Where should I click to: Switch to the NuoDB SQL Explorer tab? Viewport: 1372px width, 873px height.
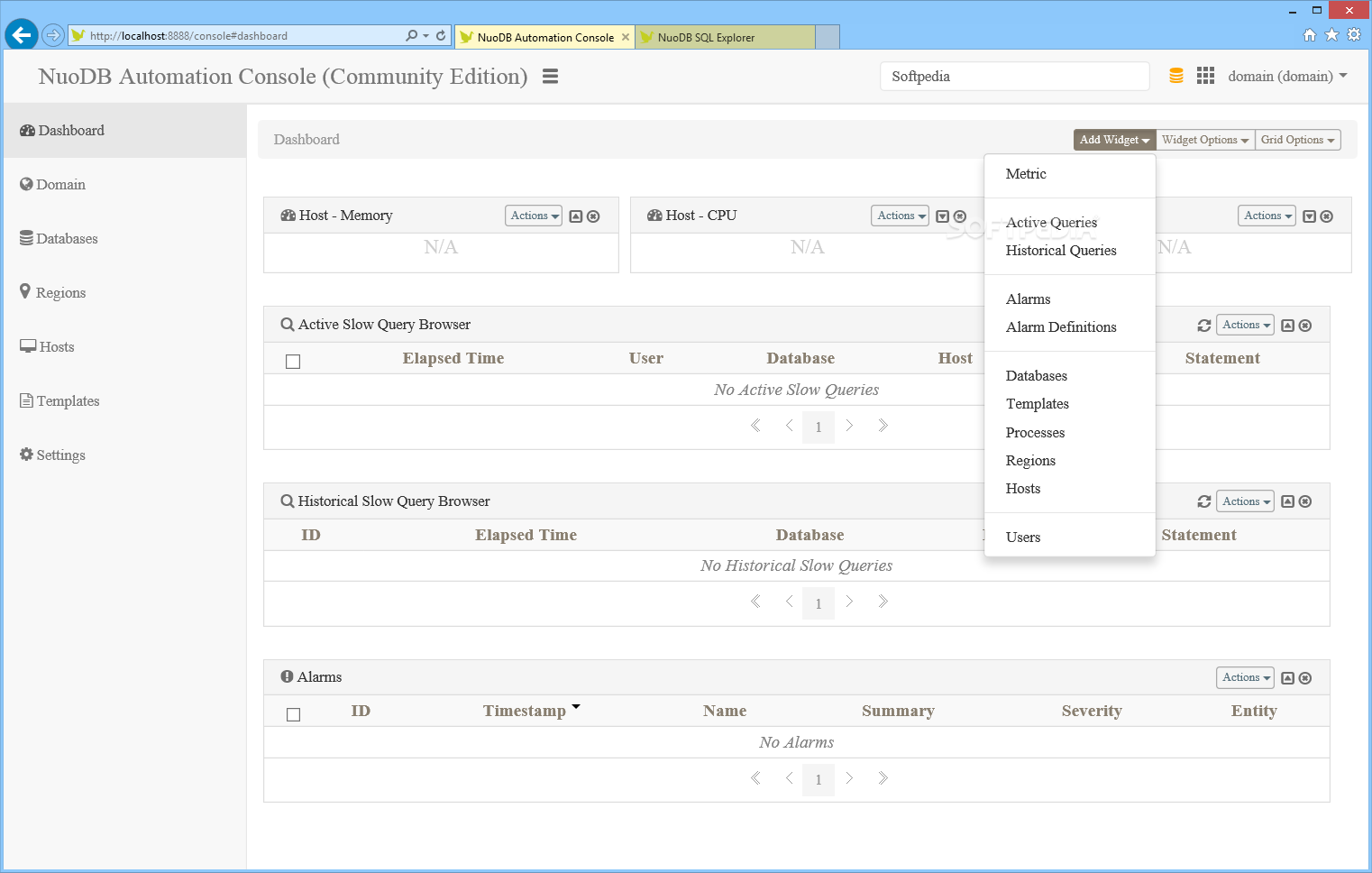(725, 37)
